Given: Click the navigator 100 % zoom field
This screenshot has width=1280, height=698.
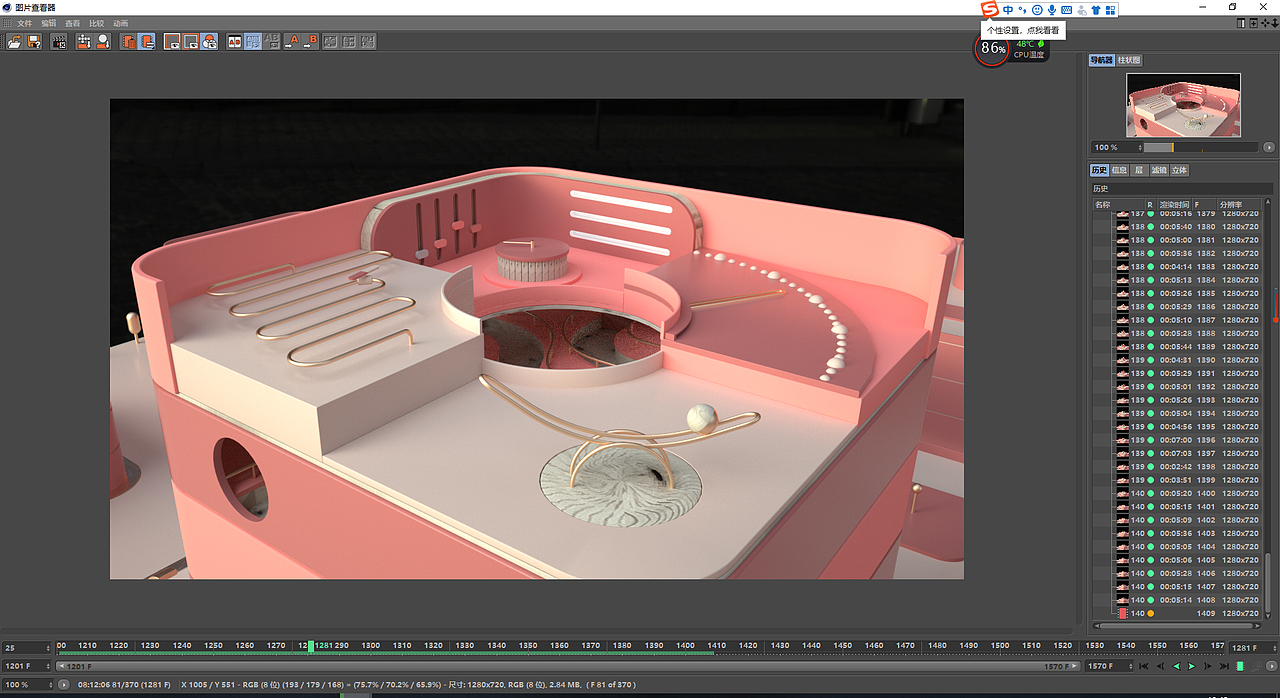Looking at the screenshot, I should click(1115, 147).
